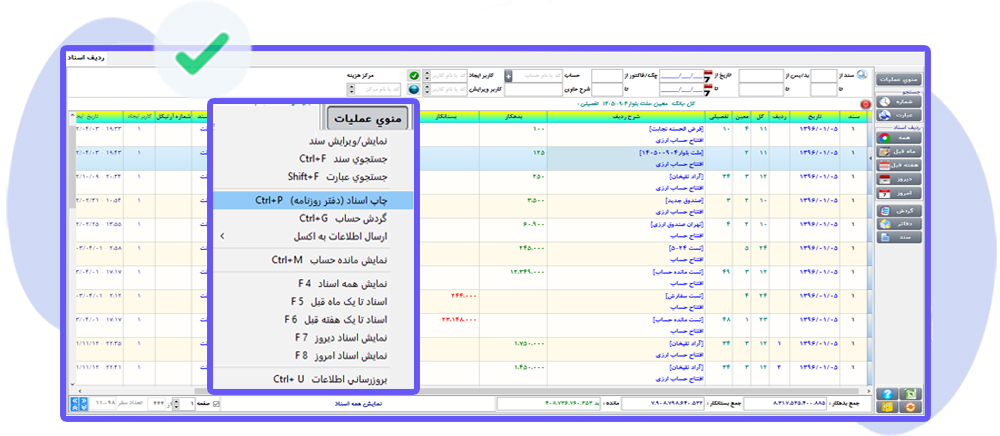Click the حساب code input field
Screen dimensions: 1000x436
point(538,75)
